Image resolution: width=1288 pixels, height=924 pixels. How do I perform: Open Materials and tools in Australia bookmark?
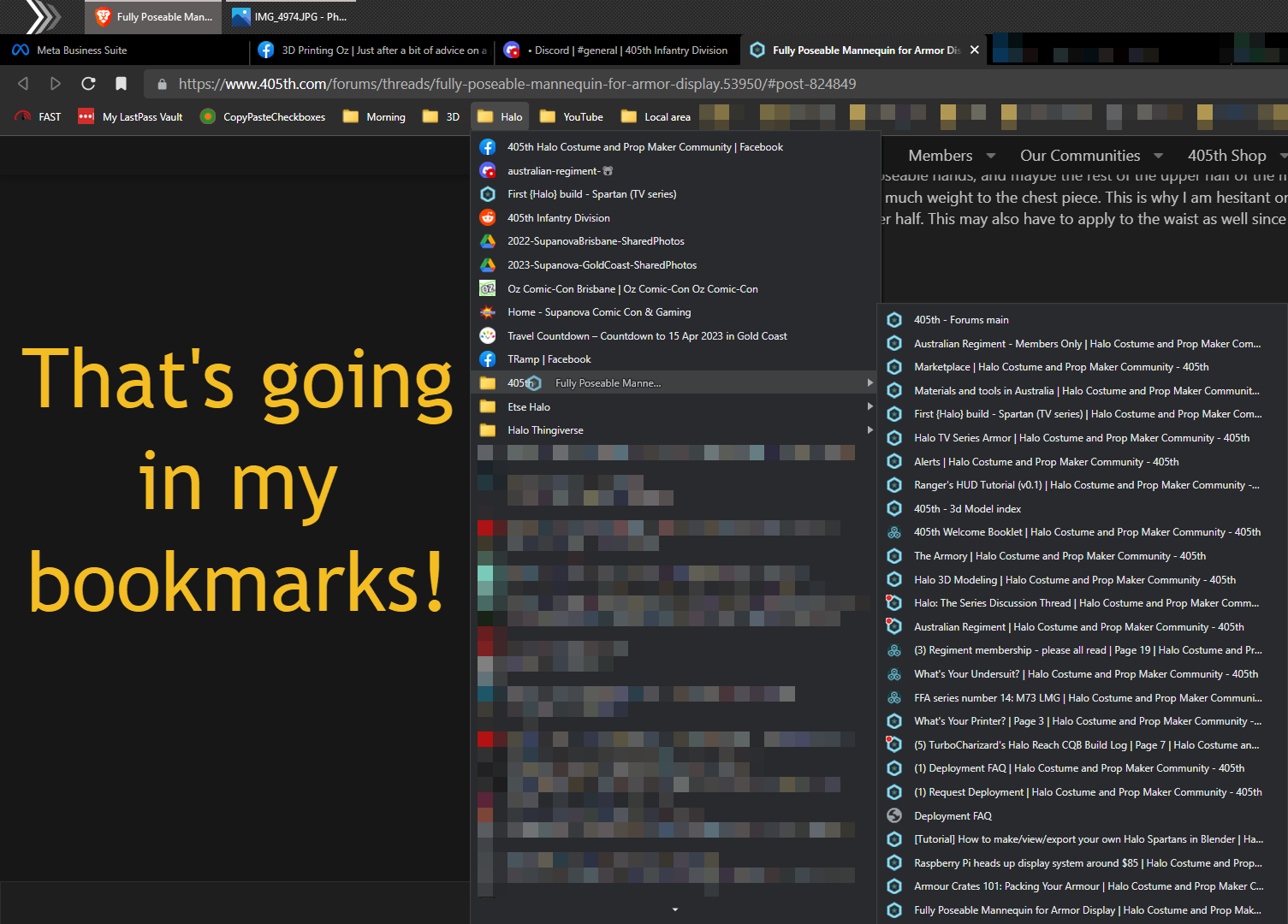click(x=1082, y=390)
